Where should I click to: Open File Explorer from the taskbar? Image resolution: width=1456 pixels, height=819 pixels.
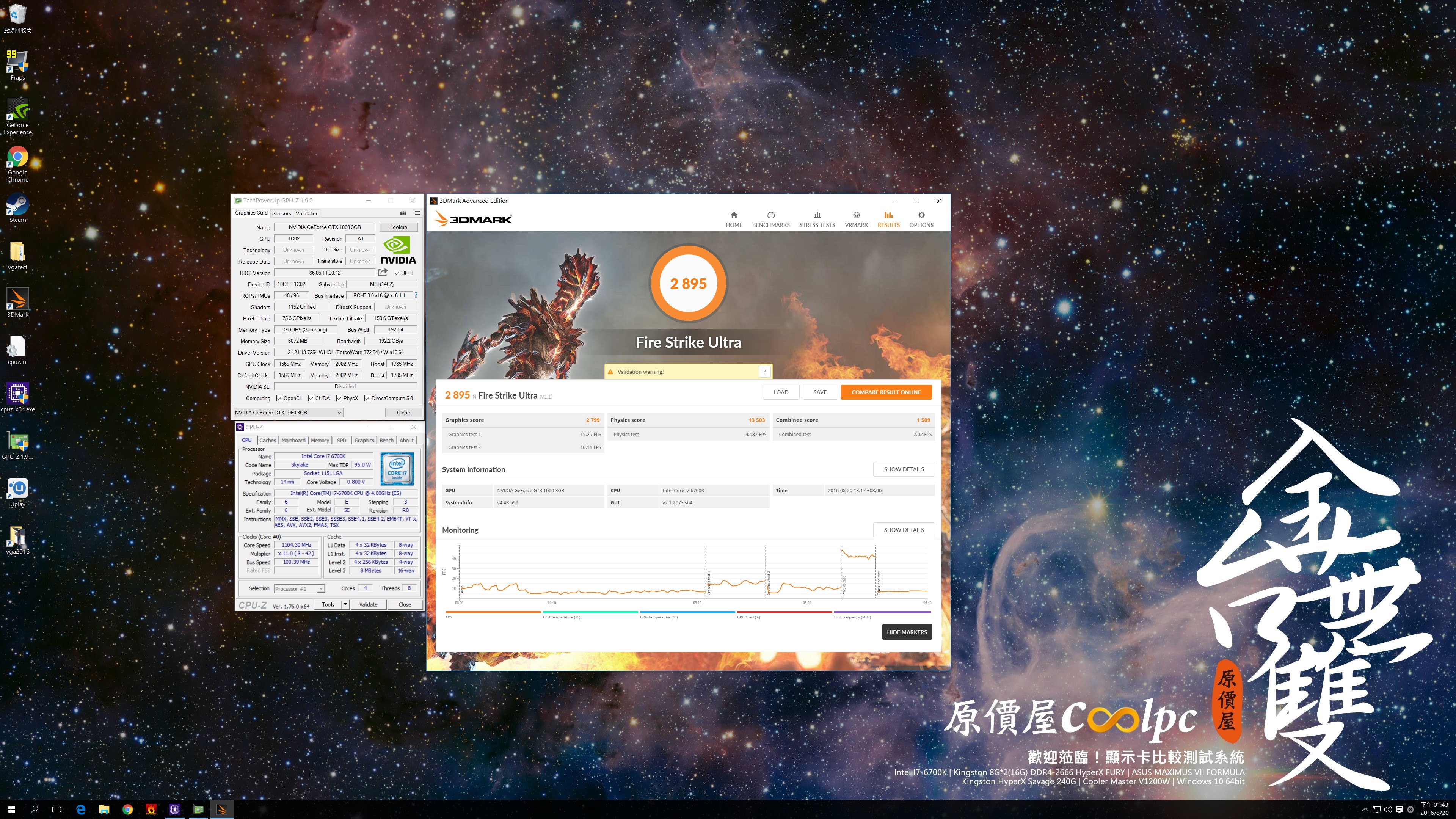[x=104, y=810]
